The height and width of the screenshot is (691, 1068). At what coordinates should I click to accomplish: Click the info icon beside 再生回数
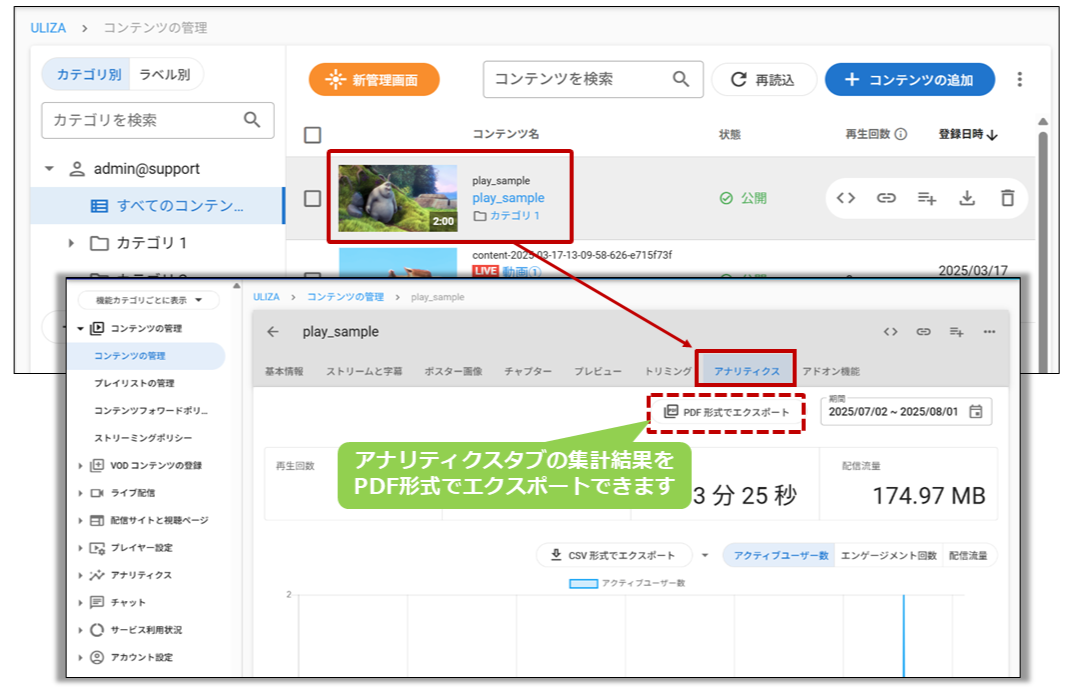click(x=900, y=134)
